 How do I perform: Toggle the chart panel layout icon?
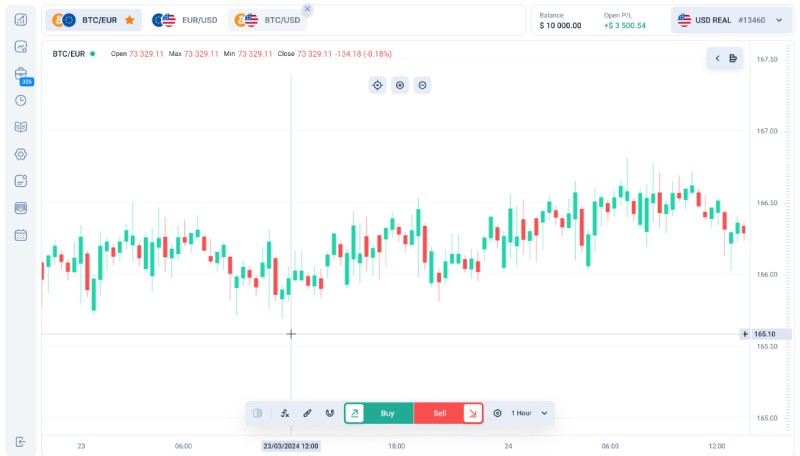point(258,413)
